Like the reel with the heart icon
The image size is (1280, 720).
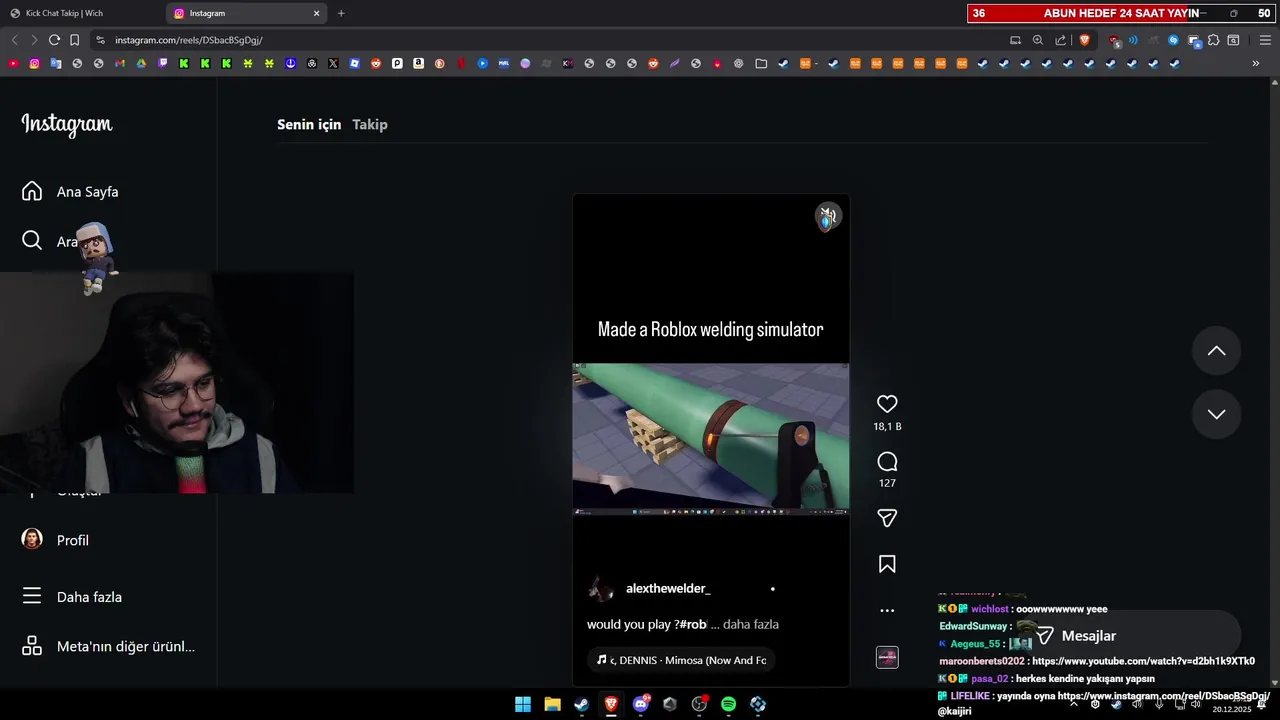[x=887, y=404]
